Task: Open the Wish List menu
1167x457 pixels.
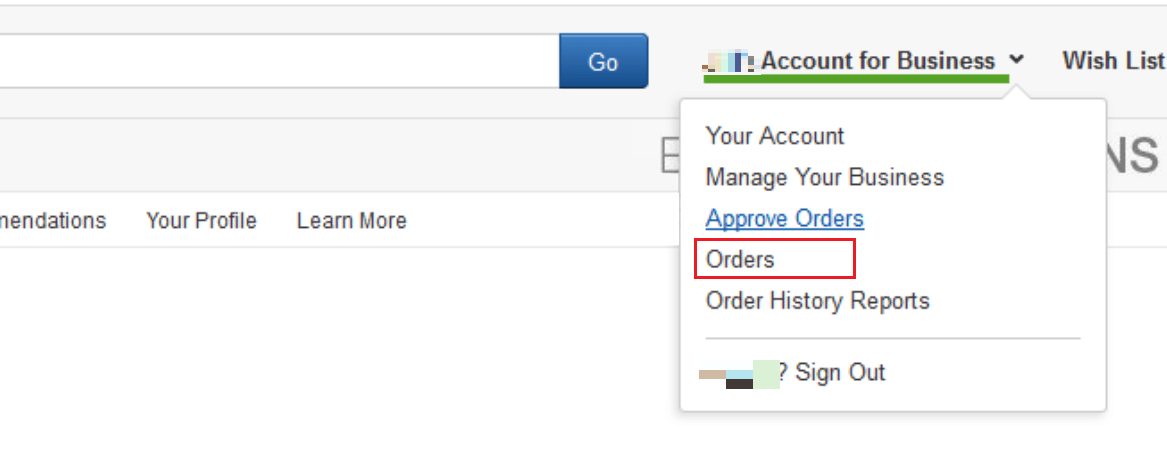Action: pyautogui.click(x=1113, y=60)
